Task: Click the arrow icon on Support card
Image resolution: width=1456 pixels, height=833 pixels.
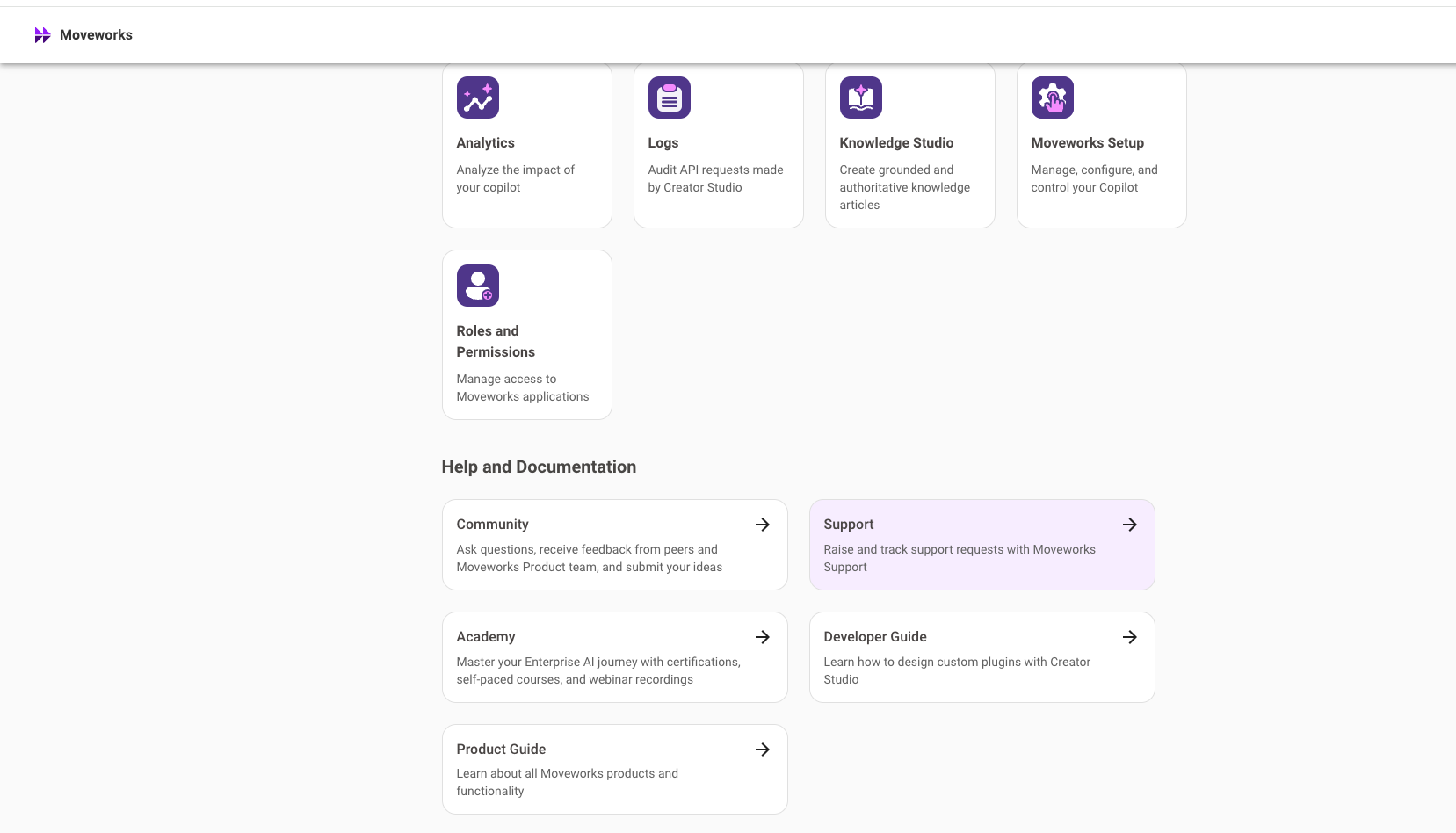Action: click(1130, 525)
